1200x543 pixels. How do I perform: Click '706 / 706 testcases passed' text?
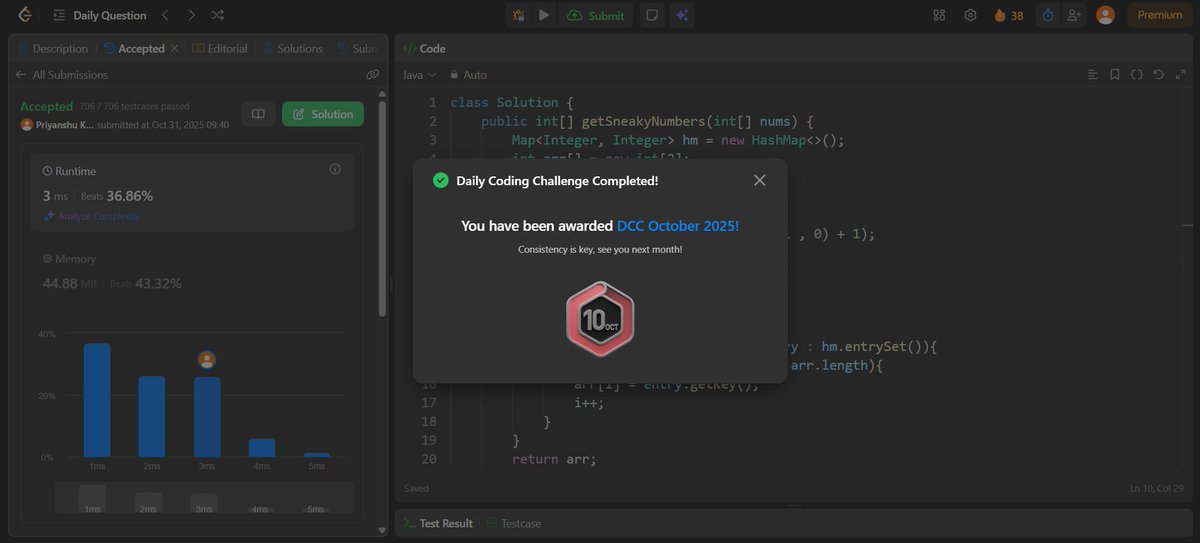[x=133, y=106]
